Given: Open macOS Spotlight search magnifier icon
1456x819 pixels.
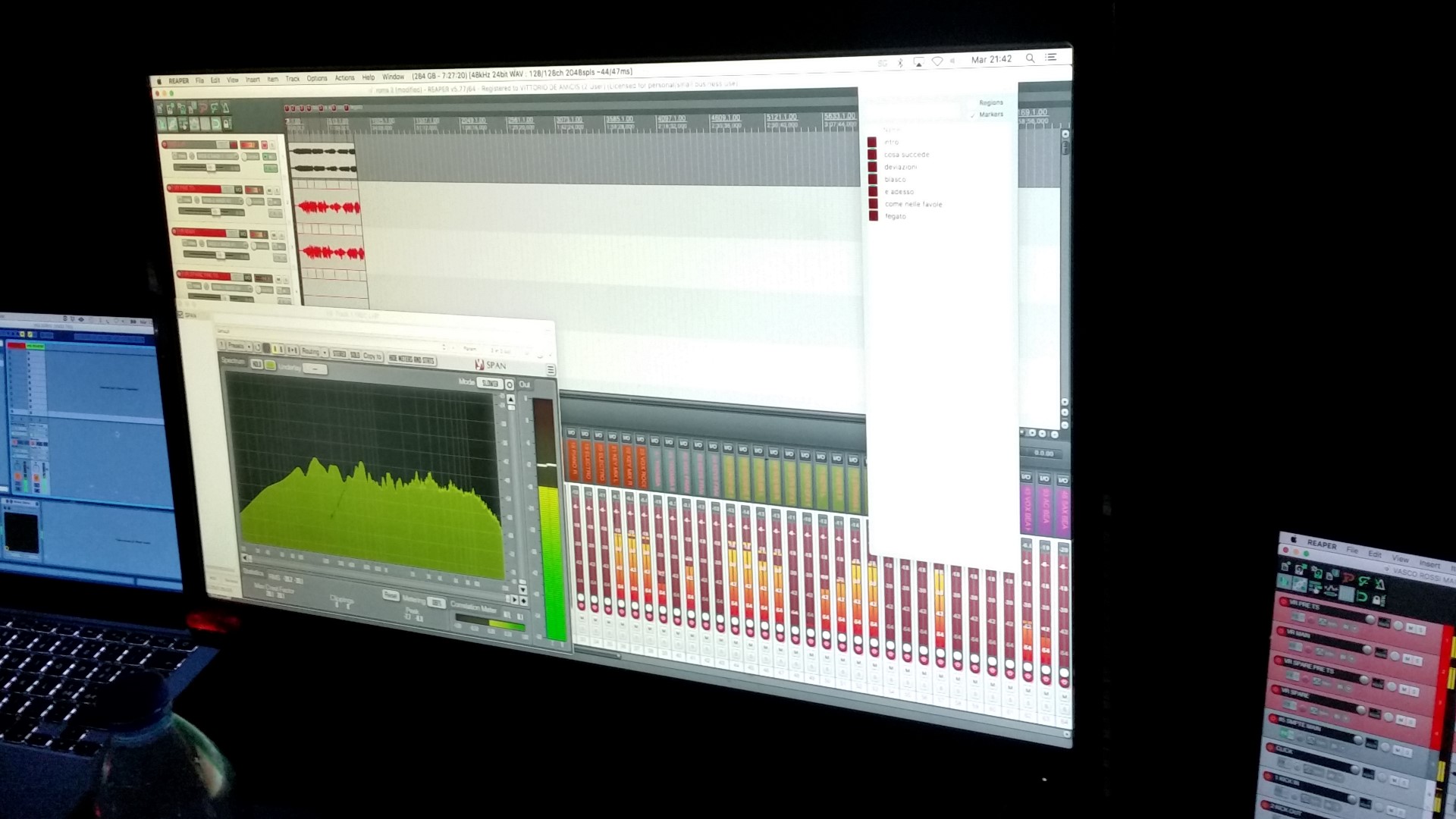Looking at the screenshot, I should point(1030,58).
